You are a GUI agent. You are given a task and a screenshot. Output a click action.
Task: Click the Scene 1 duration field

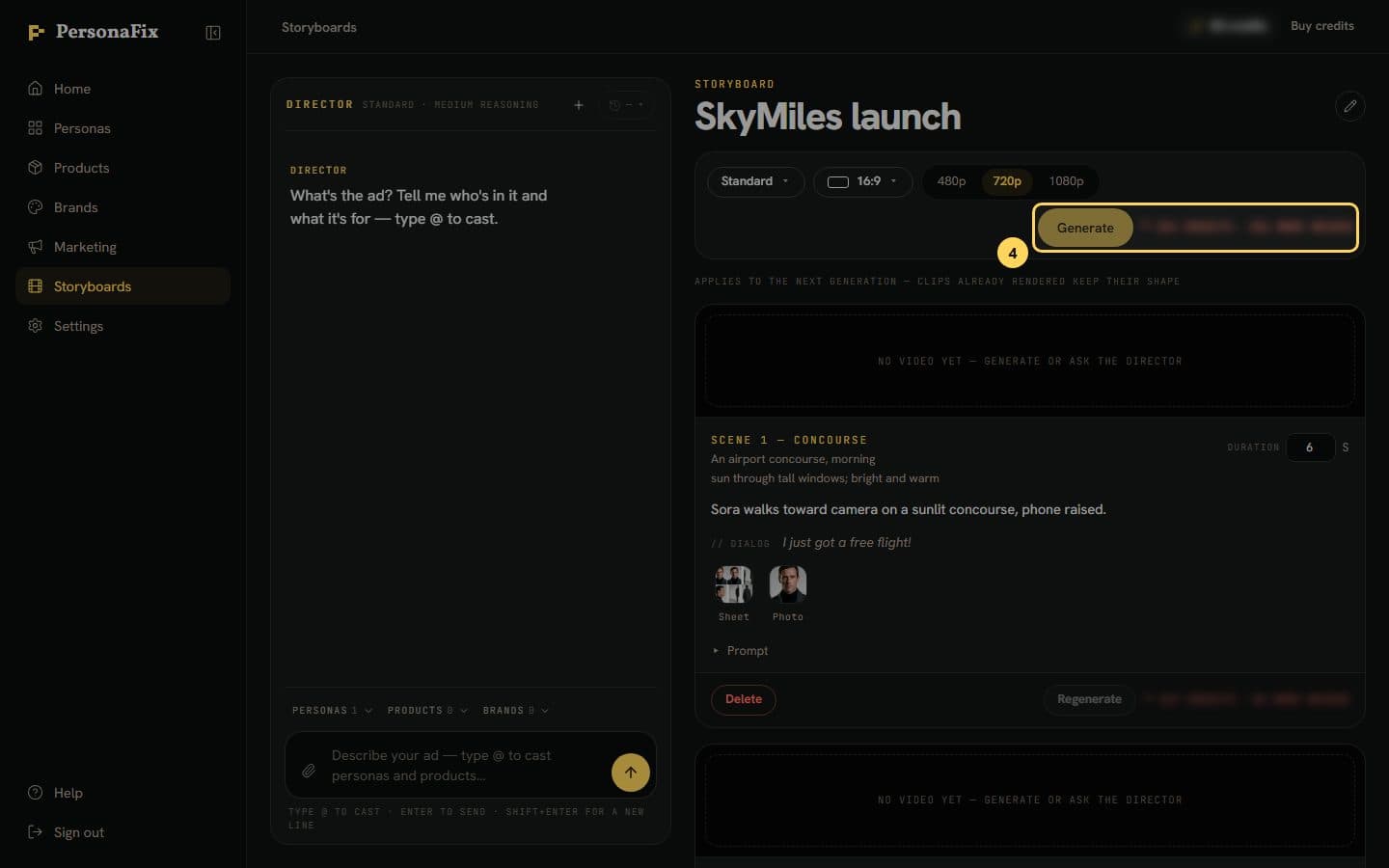click(1310, 448)
